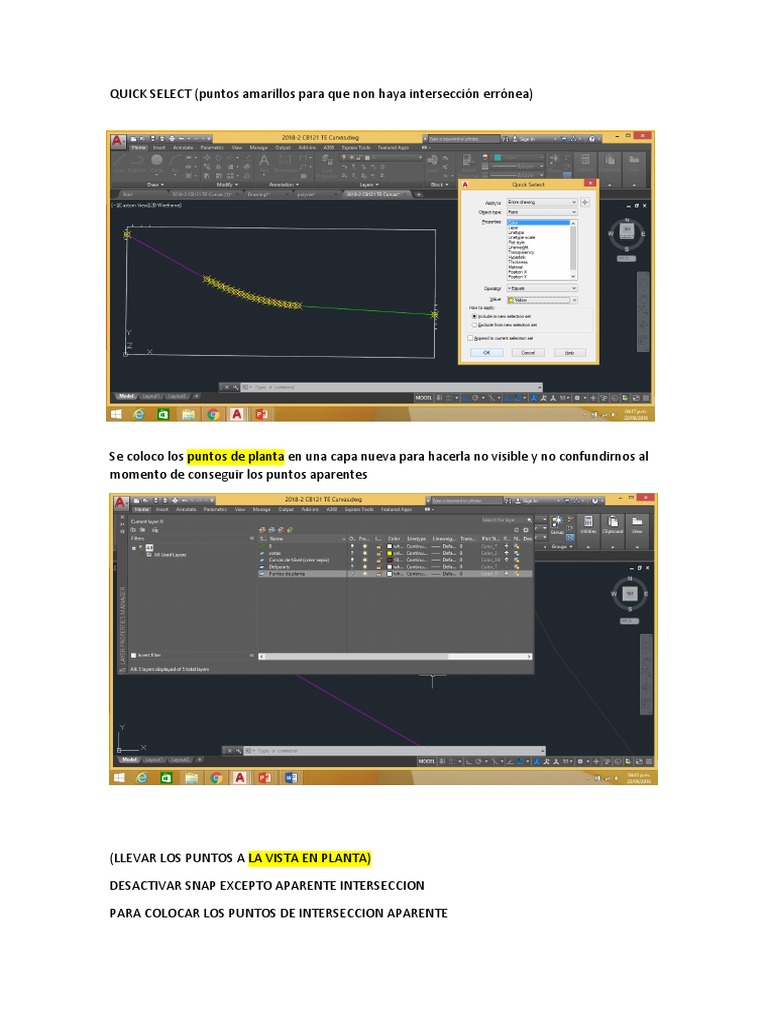
Task: Open the Apply to dropdown
Action: (x=542, y=202)
